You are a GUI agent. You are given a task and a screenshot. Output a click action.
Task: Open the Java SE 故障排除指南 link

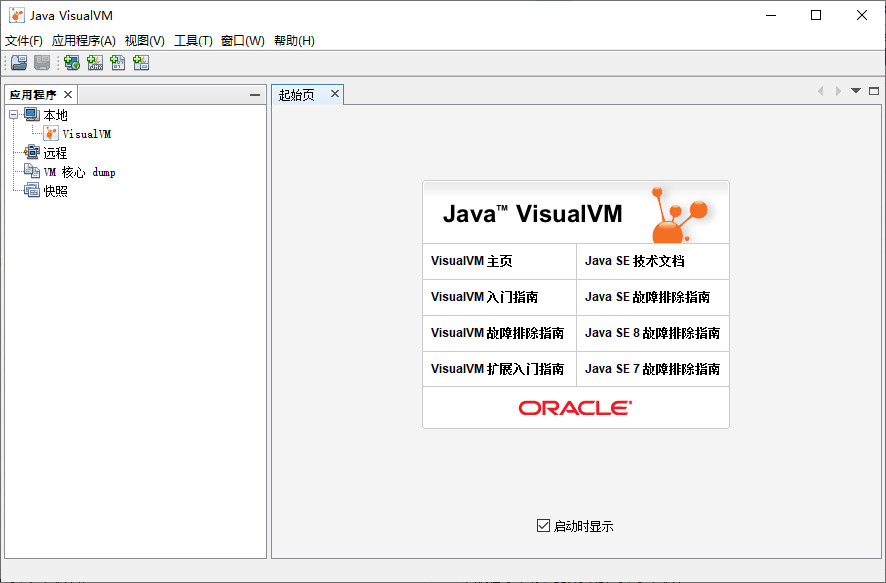tap(648, 297)
